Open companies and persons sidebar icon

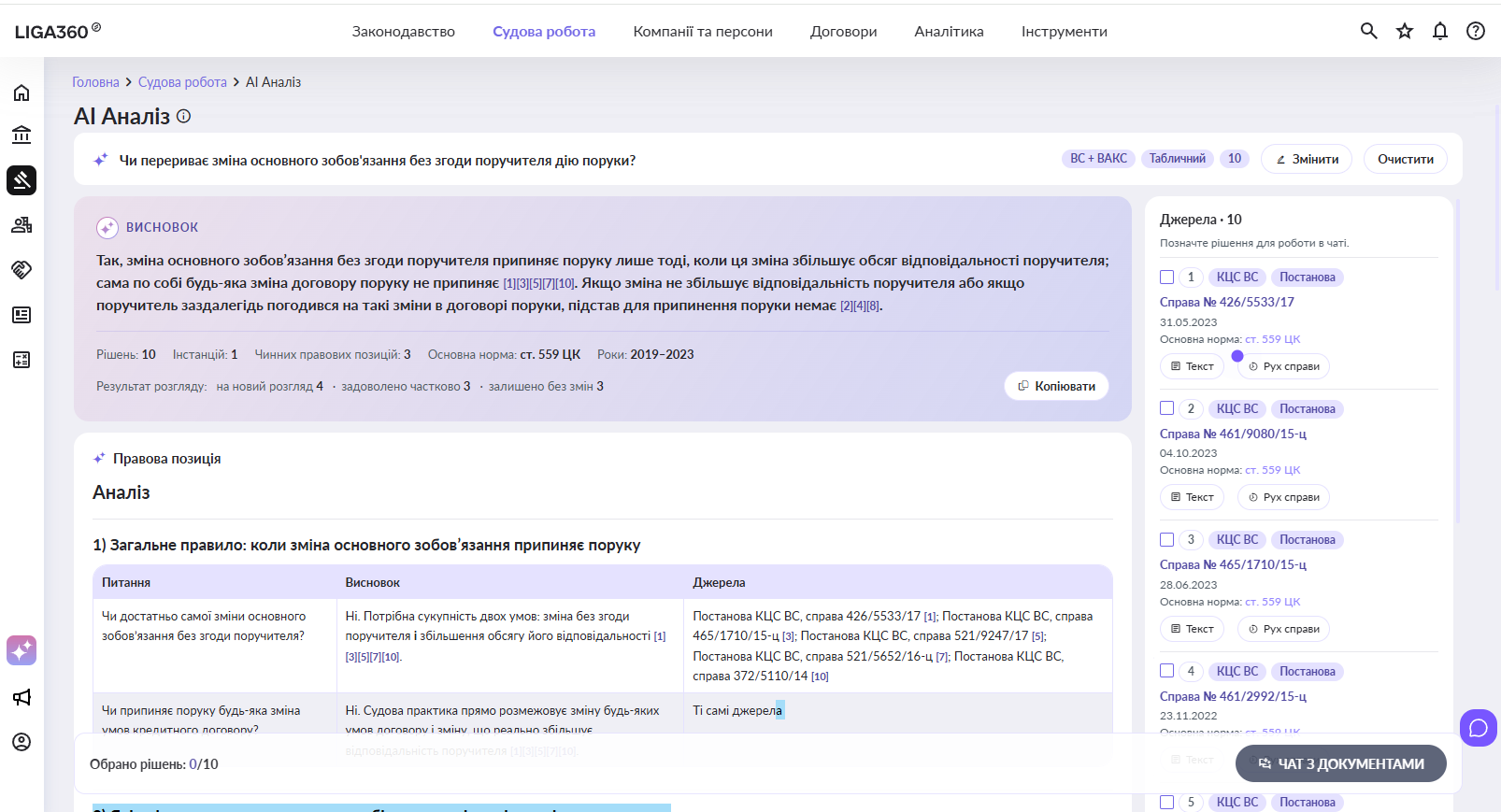(x=21, y=225)
